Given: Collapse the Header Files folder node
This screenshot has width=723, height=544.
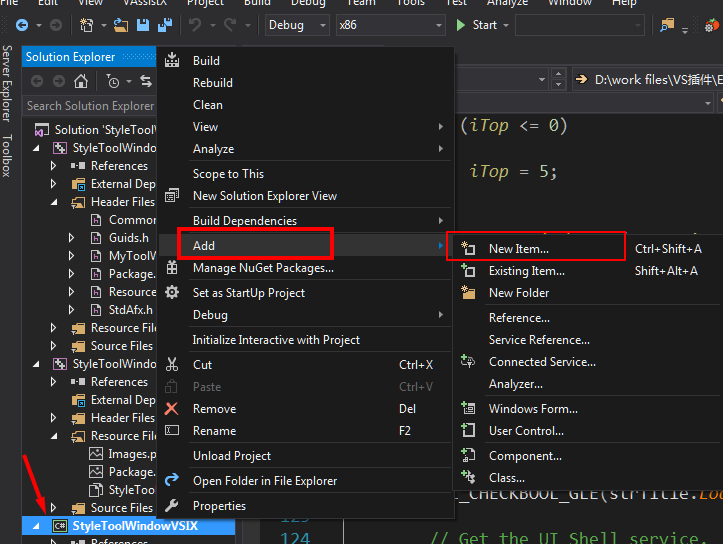Looking at the screenshot, I should (54, 202).
